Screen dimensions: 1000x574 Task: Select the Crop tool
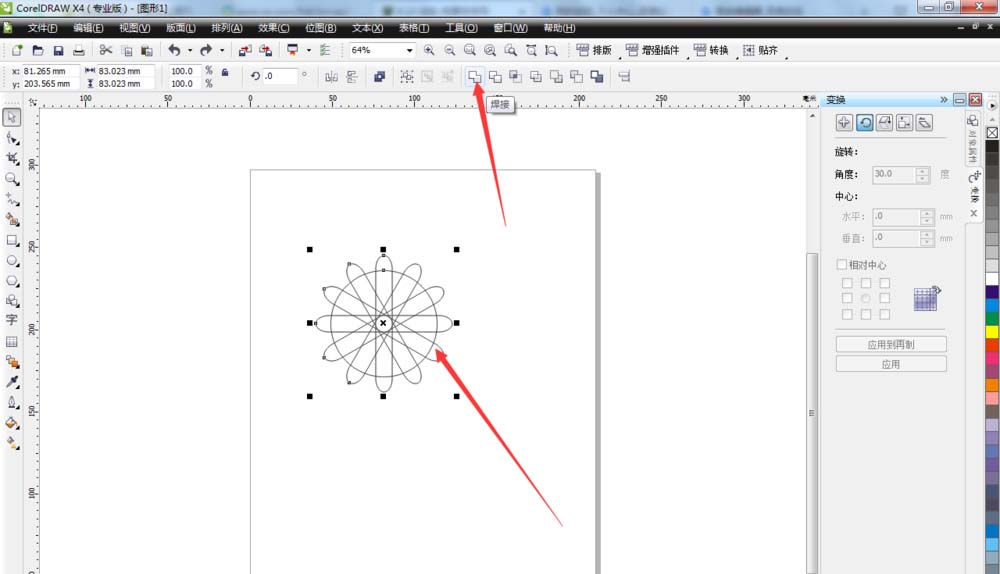[x=11, y=158]
